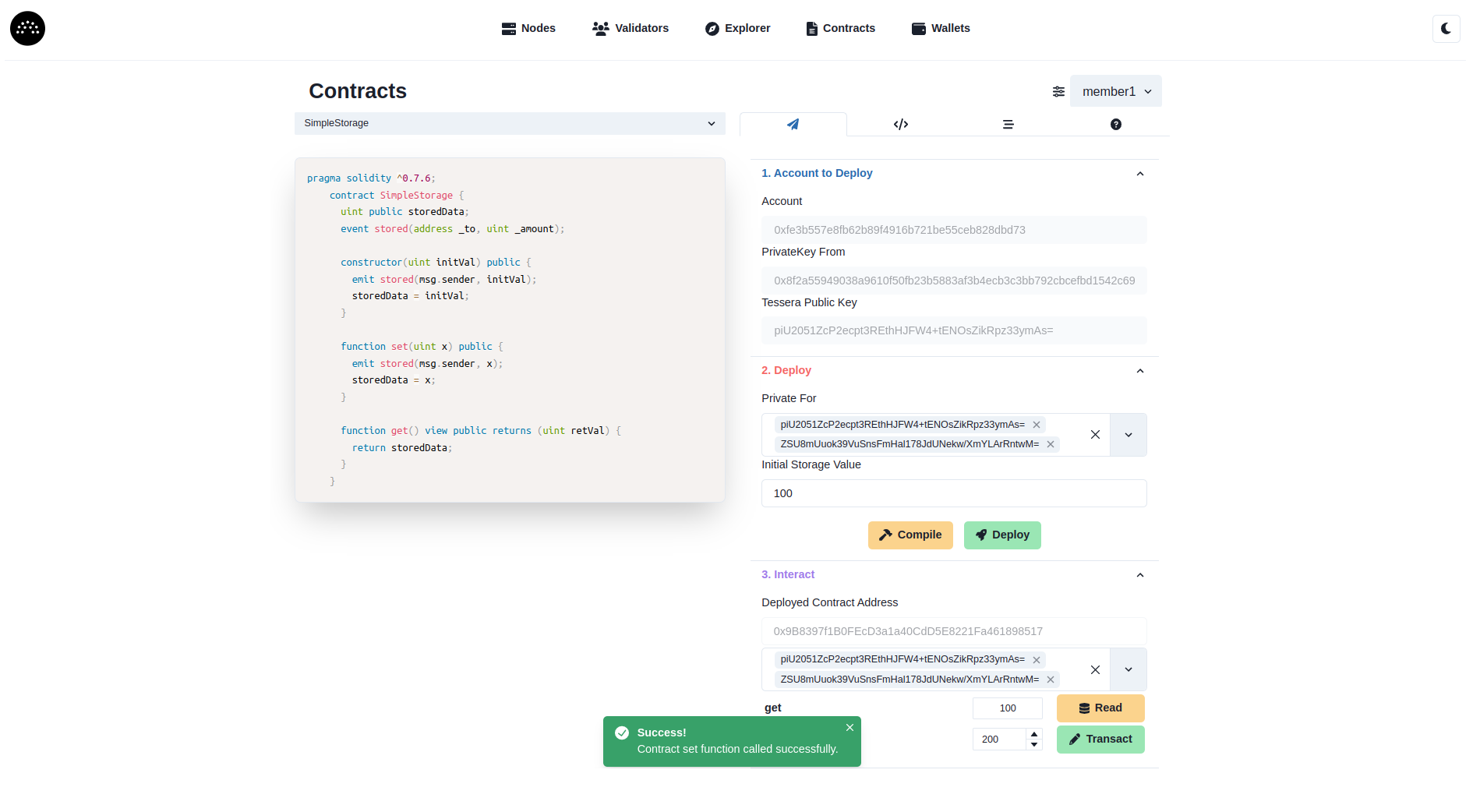Select the deploy paper plane tab icon
The image size is (1480, 812).
pyautogui.click(x=793, y=124)
